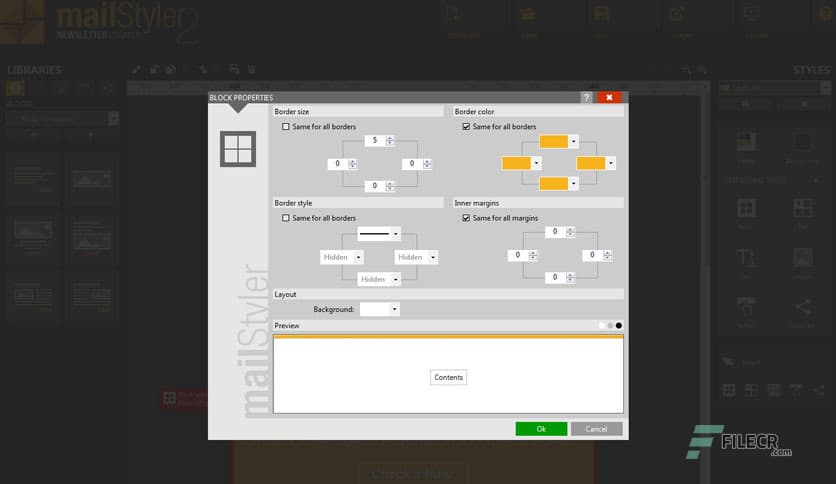Decrease the bottom inner margin spinner
Image resolution: width=836 pixels, height=484 pixels.
point(570,280)
